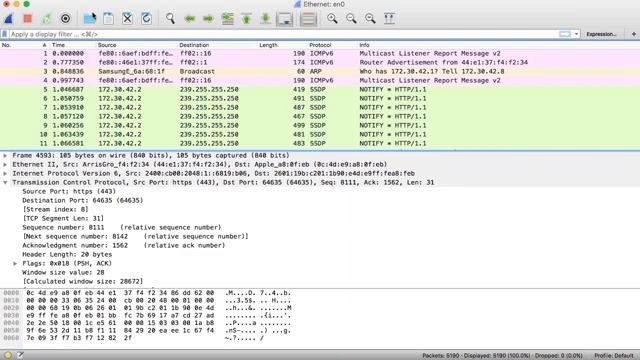Open capture file properties status icon
Viewport: 640px width, 360px height.
click(20, 355)
